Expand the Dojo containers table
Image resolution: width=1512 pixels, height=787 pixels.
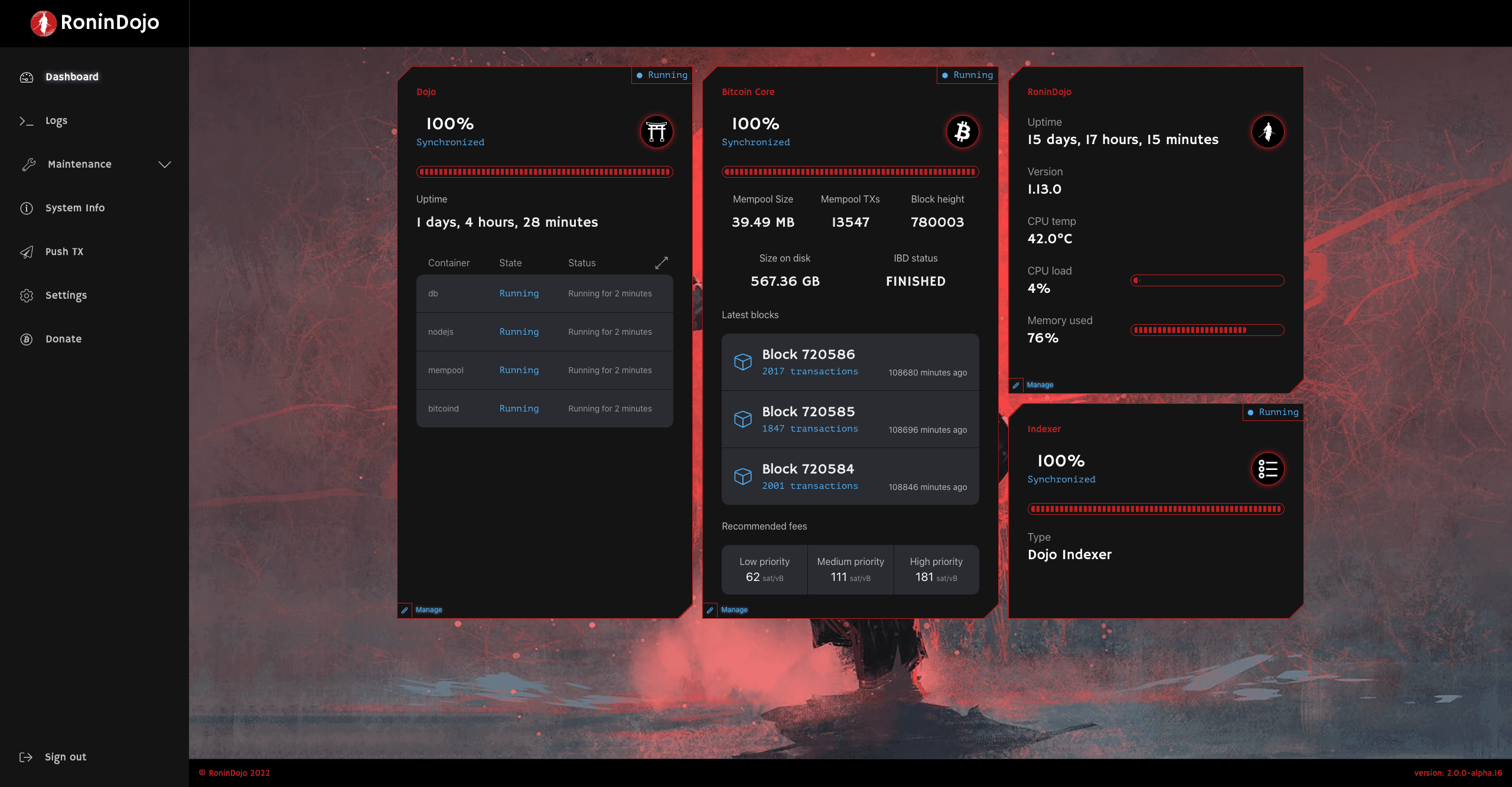tap(661, 263)
